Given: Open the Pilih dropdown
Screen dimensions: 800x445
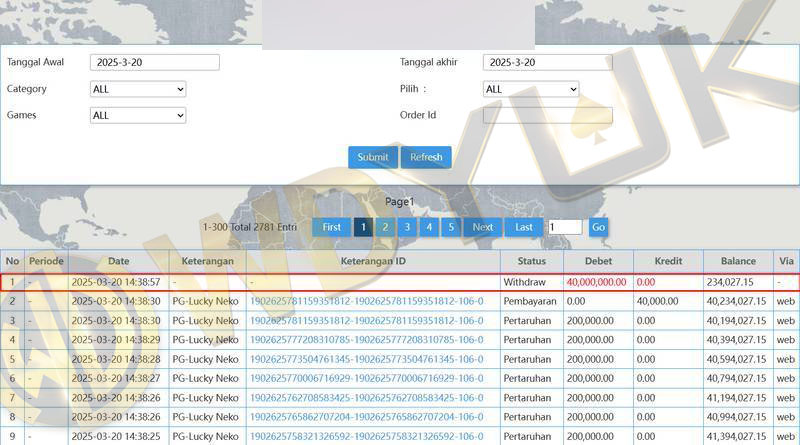Looking at the screenshot, I should (531, 89).
